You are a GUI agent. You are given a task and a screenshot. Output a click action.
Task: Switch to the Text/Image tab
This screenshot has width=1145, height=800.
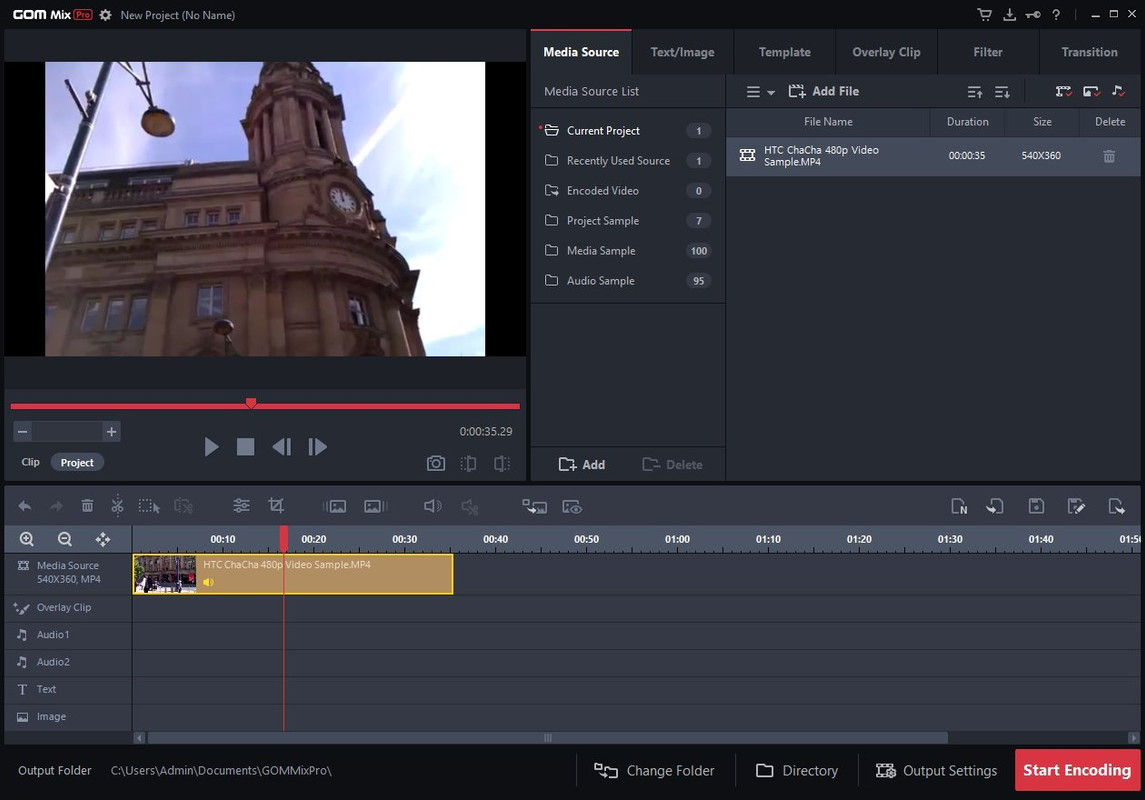click(x=682, y=52)
